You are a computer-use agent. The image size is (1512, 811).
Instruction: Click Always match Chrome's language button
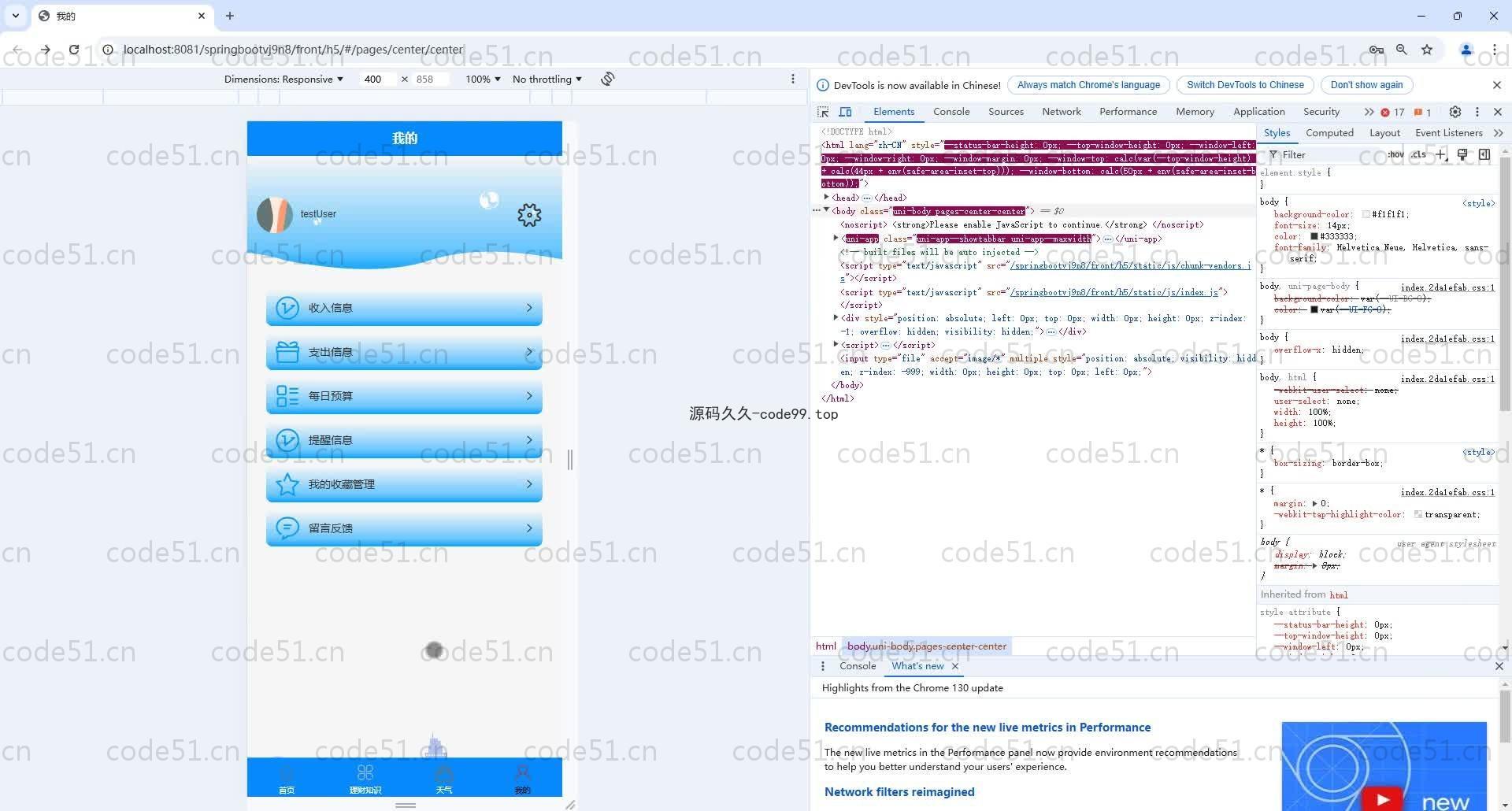(1088, 85)
